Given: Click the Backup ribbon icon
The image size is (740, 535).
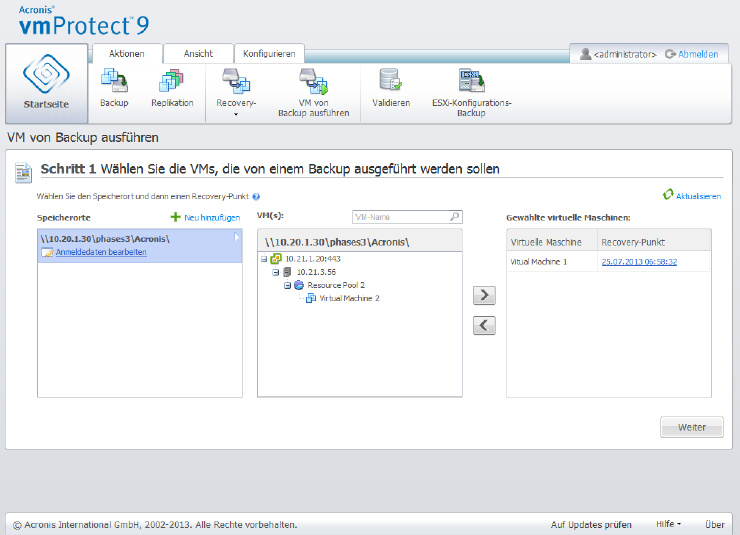Looking at the screenshot, I should click(114, 81).
